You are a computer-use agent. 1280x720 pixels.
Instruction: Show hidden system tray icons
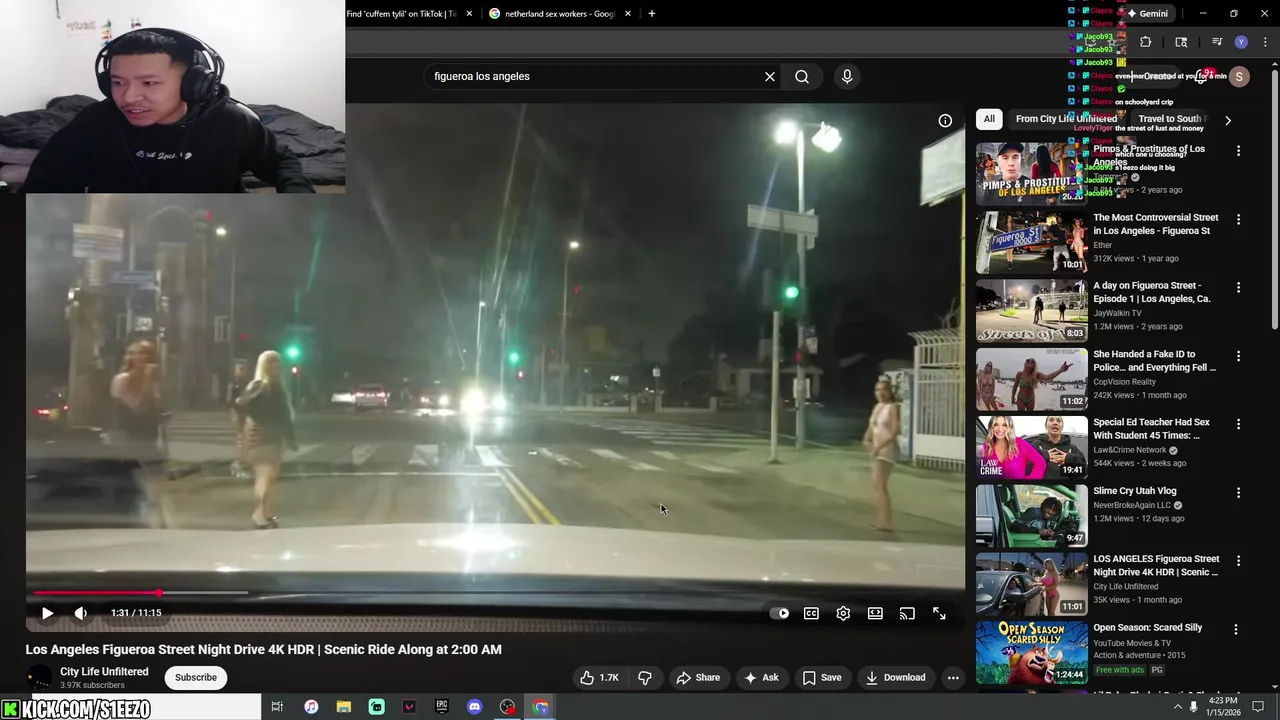coord(1177,707)
